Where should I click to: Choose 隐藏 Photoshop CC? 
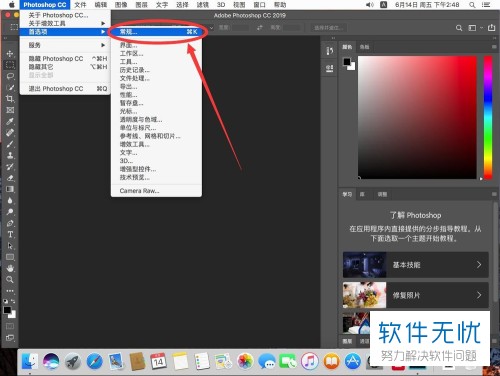[65, 59]
